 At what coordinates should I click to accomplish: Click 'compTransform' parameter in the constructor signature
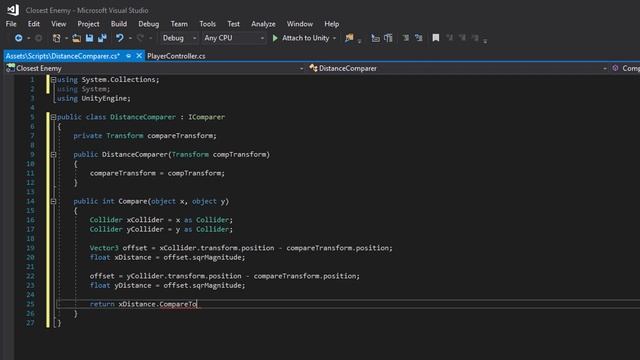[x=239, y=155]
